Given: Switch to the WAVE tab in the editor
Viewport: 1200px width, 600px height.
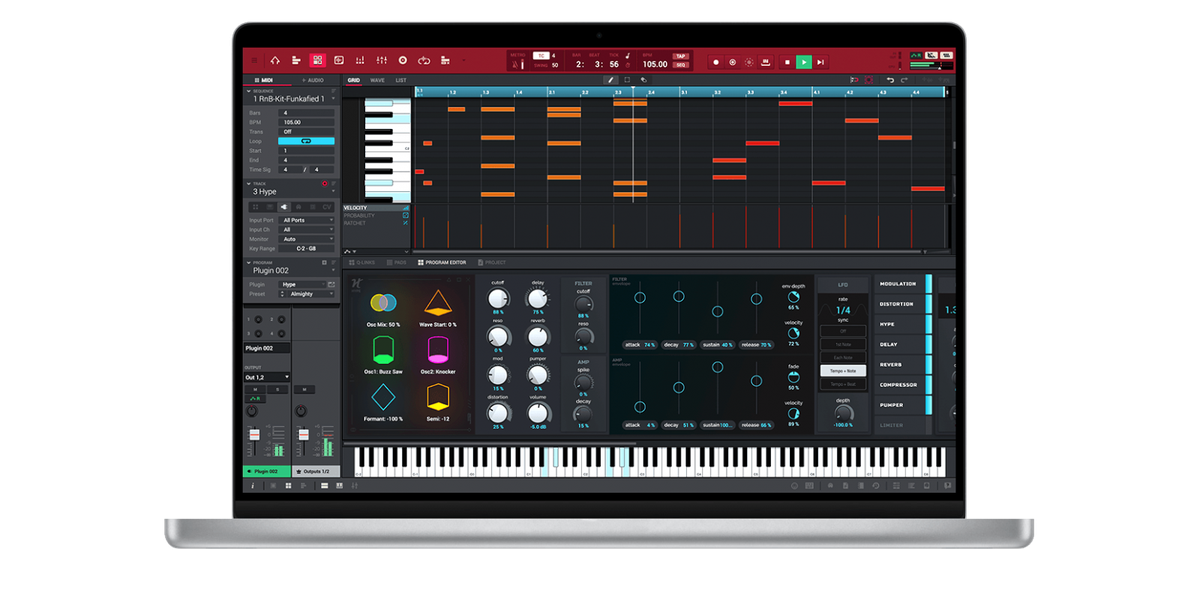Looking at the screenshot, I should (x=377, y=80).
